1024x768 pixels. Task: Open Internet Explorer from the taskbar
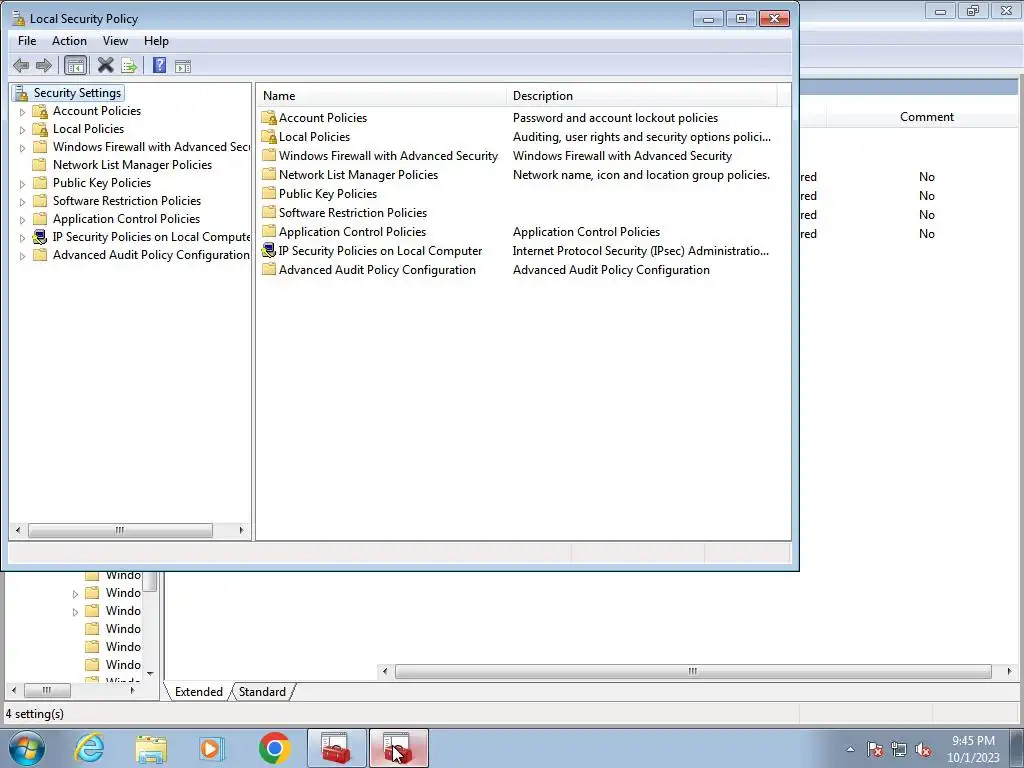(89, 747)
